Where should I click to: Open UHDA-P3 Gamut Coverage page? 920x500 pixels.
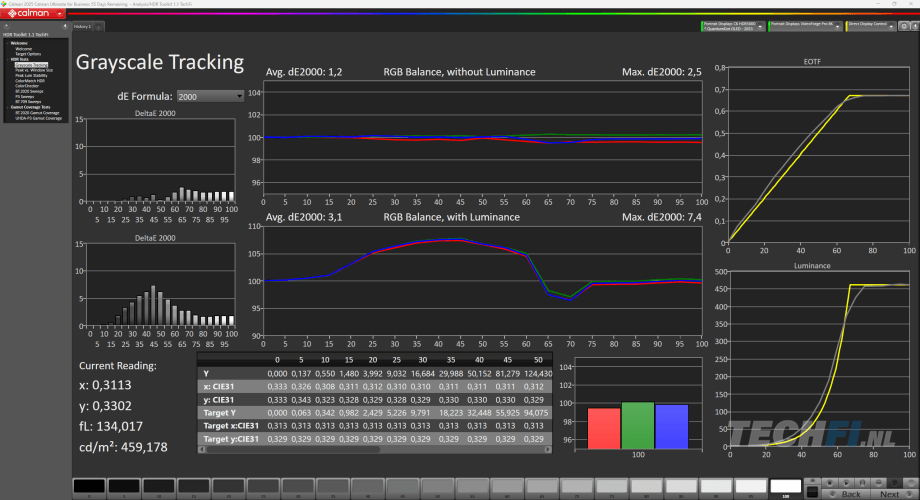click(38, 118)
